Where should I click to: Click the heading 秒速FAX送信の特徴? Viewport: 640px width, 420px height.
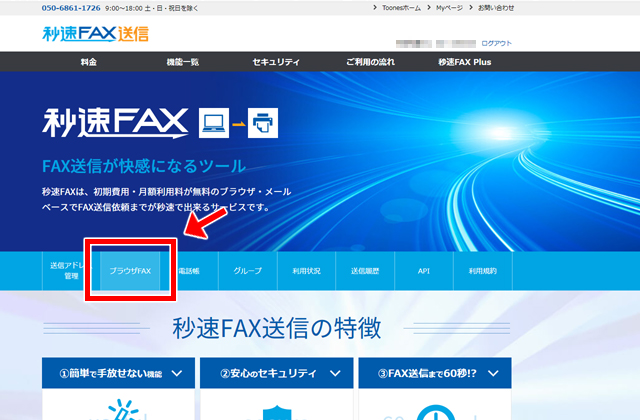[x=277, y=328]
